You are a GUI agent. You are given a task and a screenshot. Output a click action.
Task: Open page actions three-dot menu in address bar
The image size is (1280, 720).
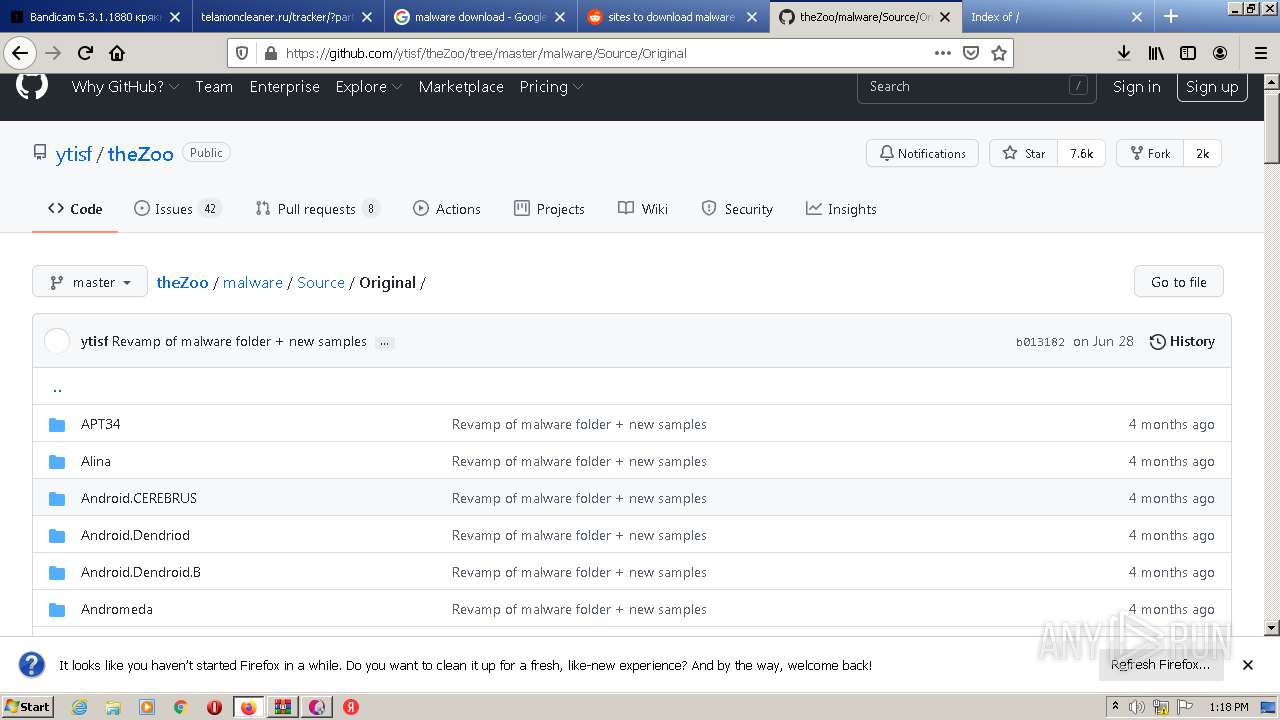[x=943, y=53]
